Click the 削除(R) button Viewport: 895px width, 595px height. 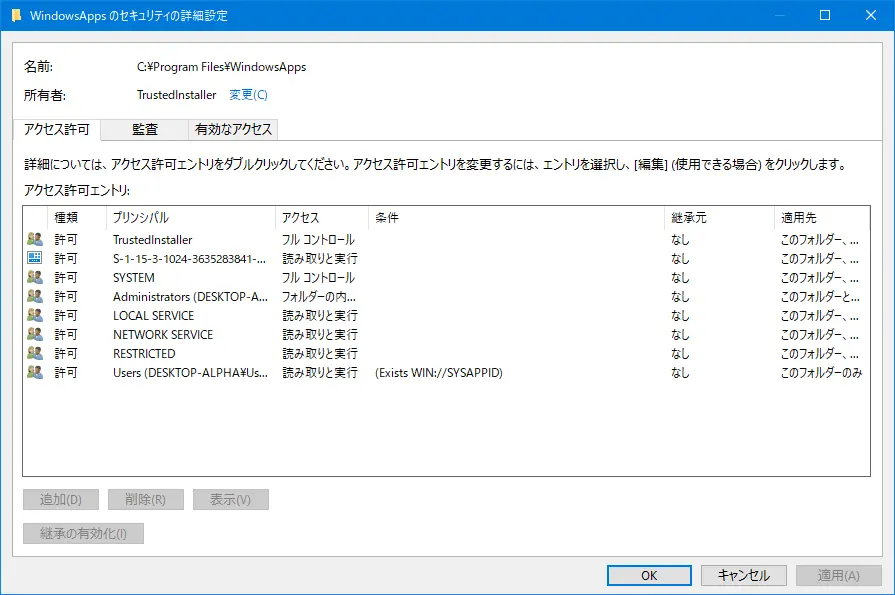point(146,500)
